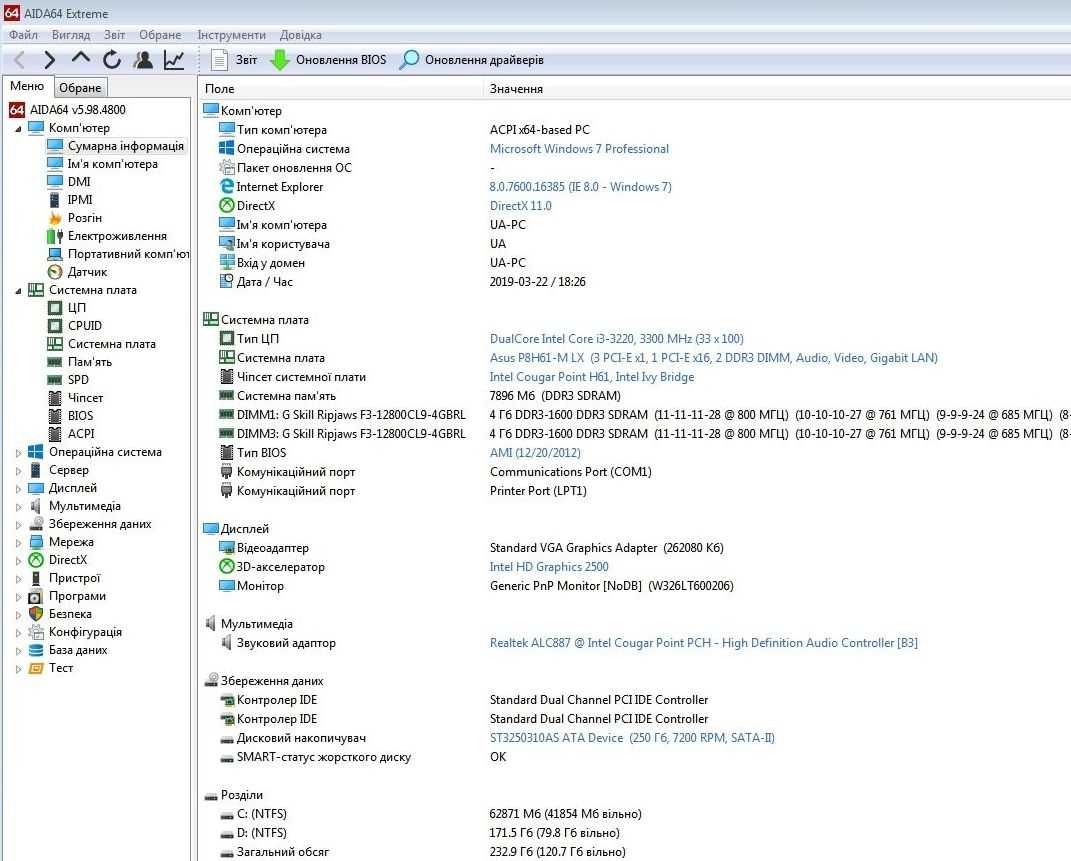Open the Обране menu
Screen dimensions: 1071x861
coord(160,35)
